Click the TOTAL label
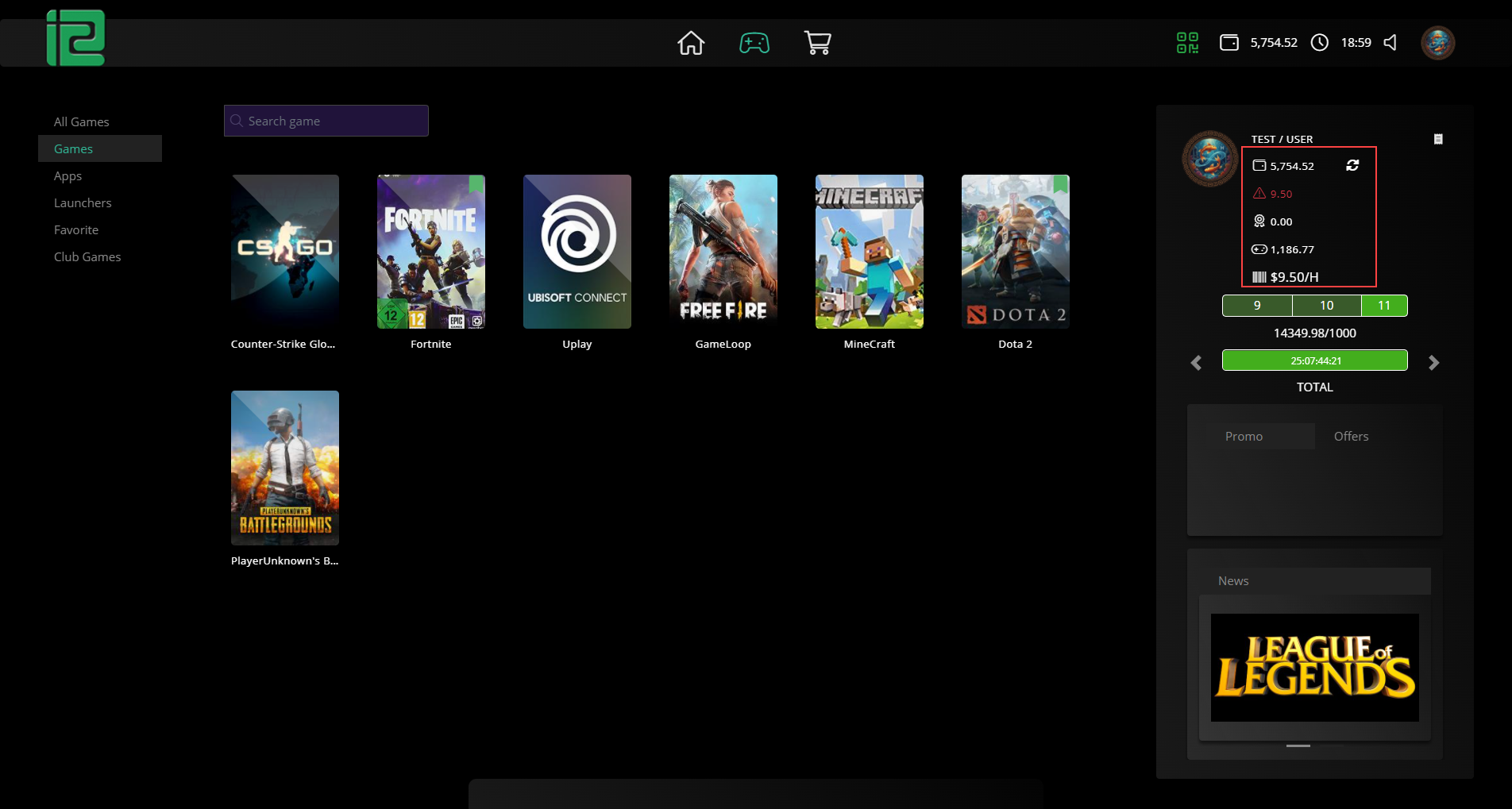This screenshot has height=809, width=1512. coord(1315,387)
